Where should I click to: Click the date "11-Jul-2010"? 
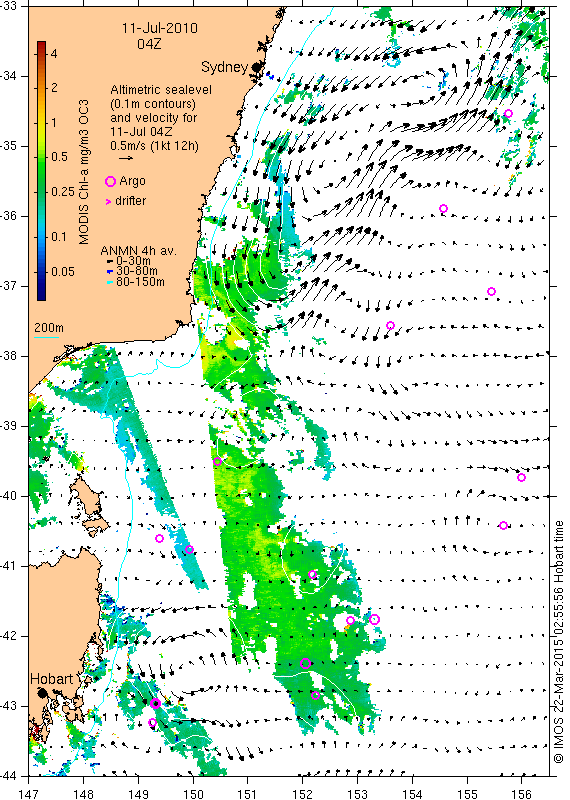pyautogui.click(x=160, y=28)
